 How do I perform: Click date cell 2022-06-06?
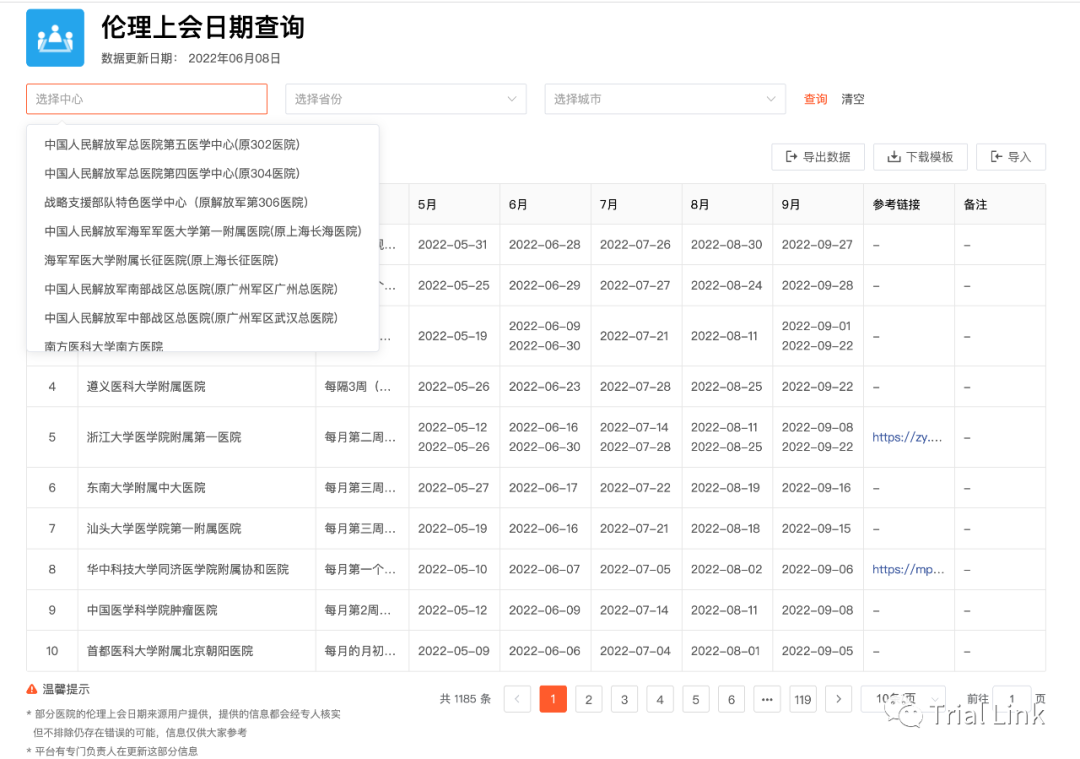(544, 651)
